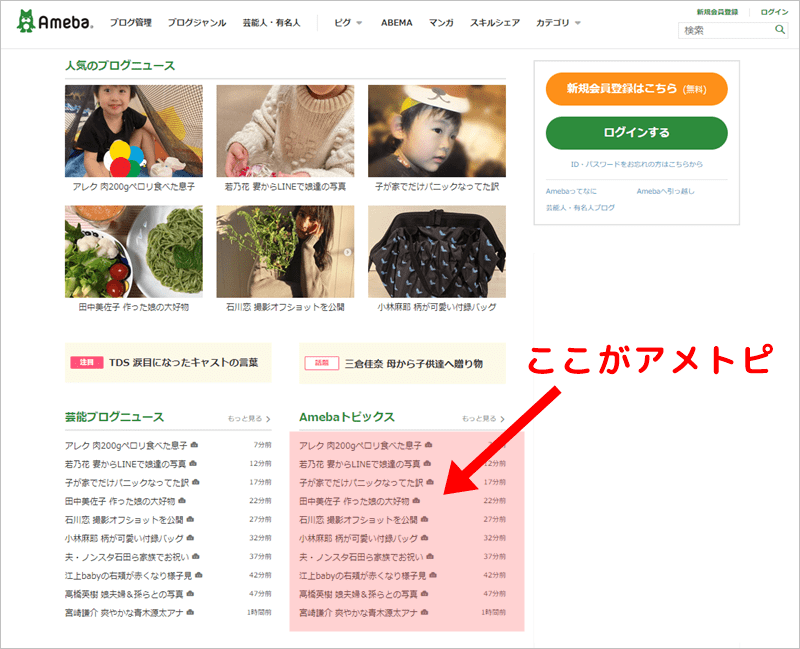
Task: Click icon after 田中美佐子 in 芸能ブログニュース list
Action: point(182,501)
